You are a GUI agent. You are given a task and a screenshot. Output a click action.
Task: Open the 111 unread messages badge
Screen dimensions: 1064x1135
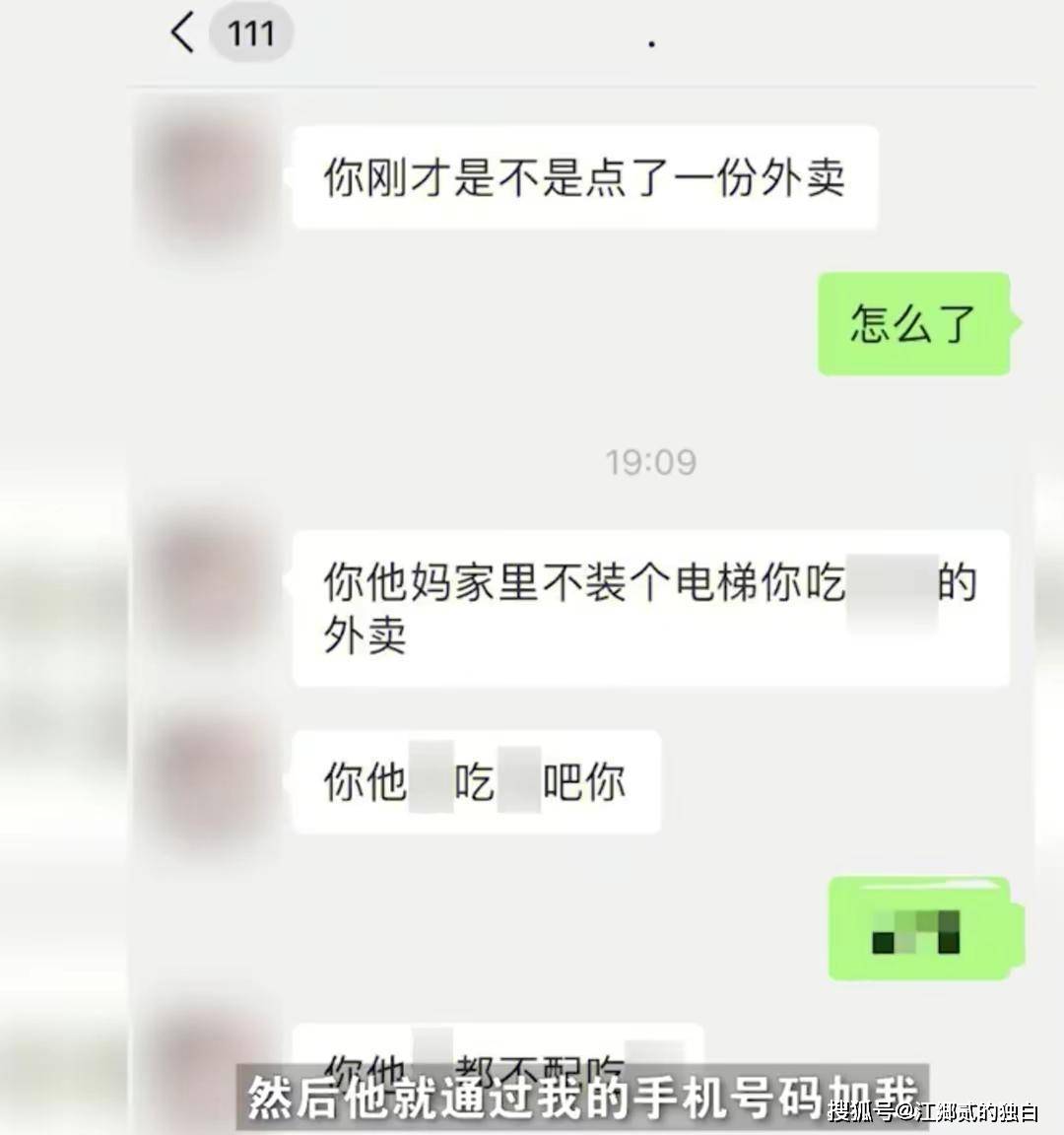click(250, 33)
